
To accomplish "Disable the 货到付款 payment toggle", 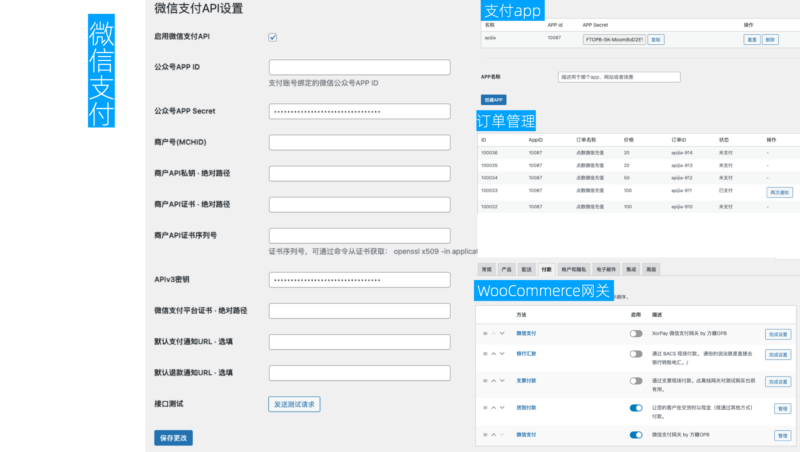I will point(636,408).
